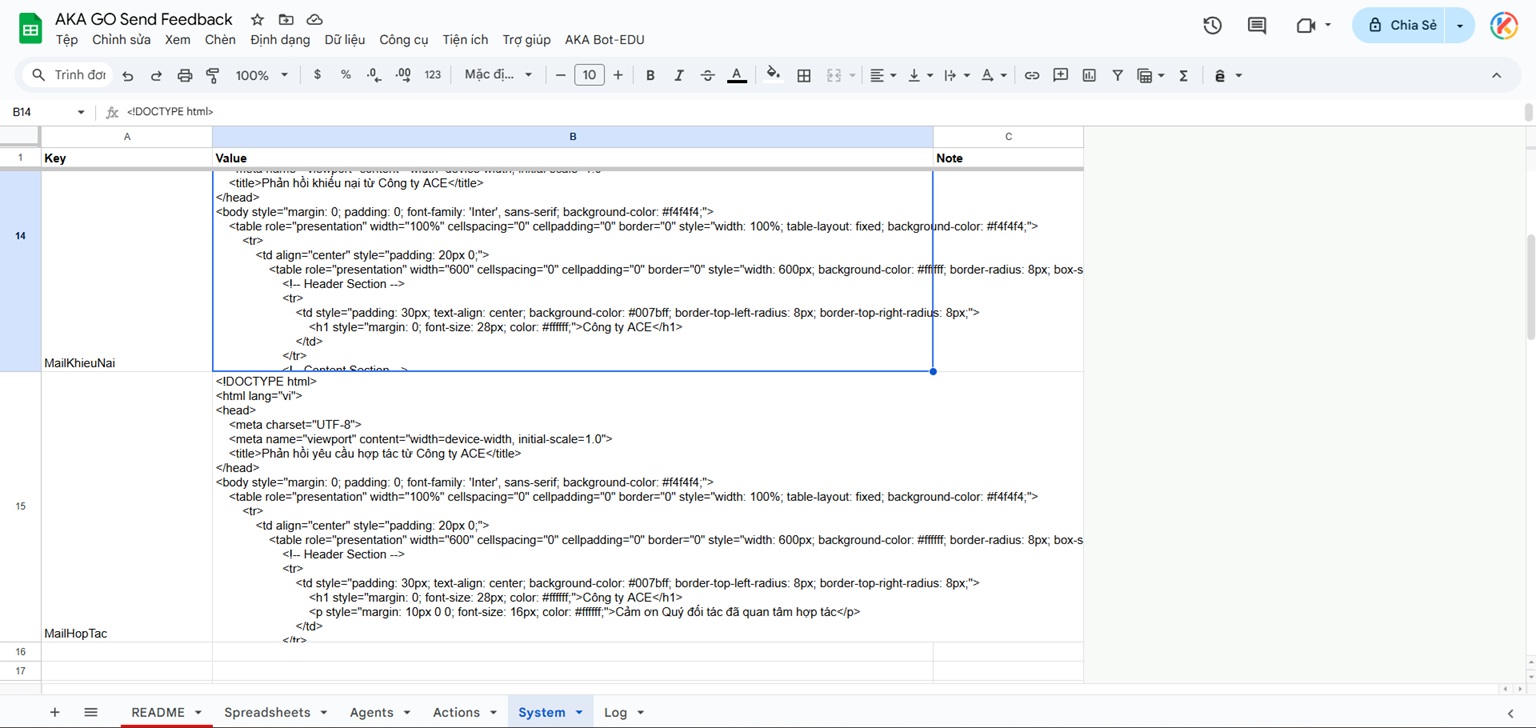Click the print icon in toolbar
This screenshot has width=1536, height=728.
coord(185,75)
